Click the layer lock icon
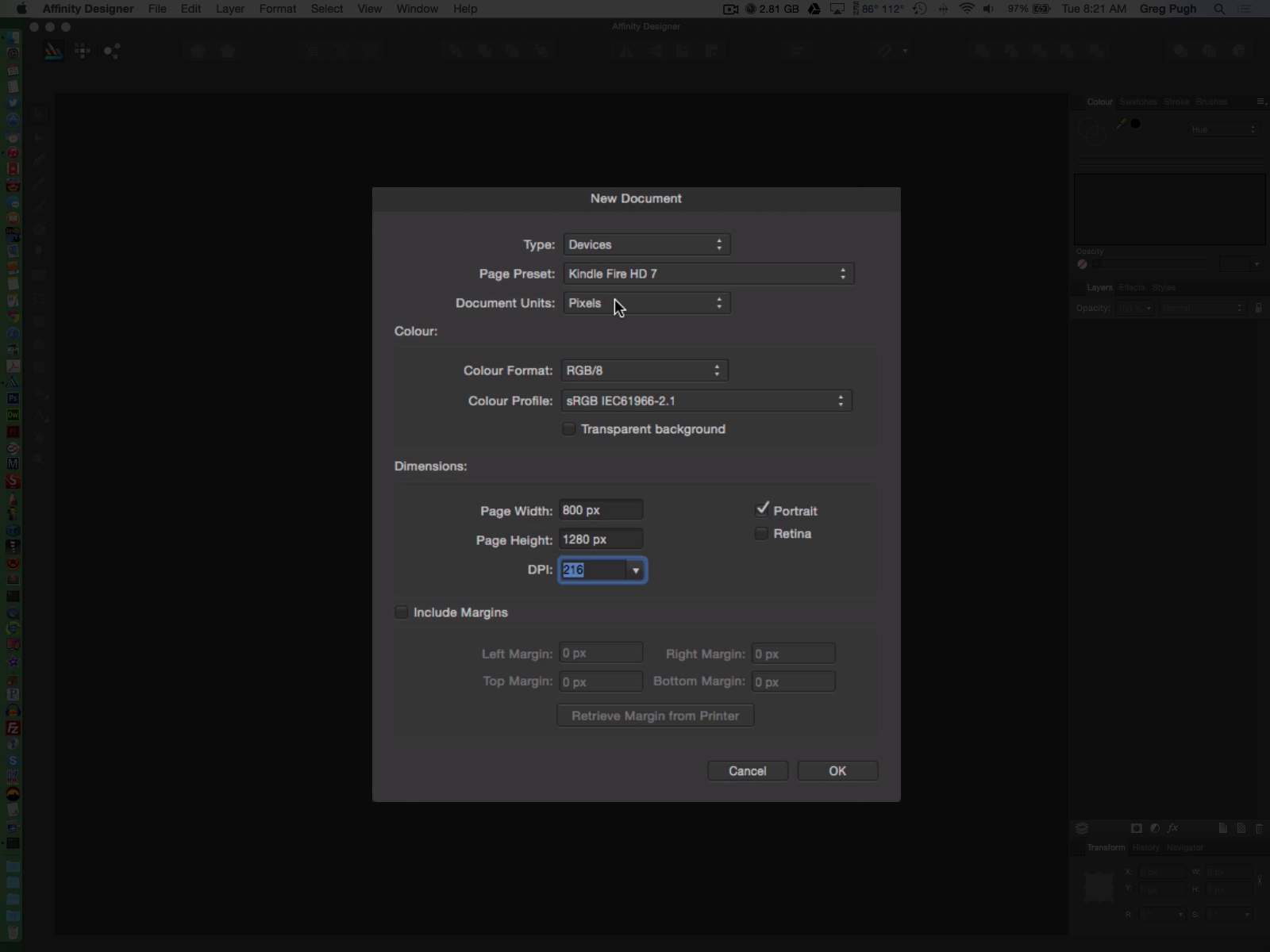The height and width of the screenshot is (952, 1270). (1259, 308)
